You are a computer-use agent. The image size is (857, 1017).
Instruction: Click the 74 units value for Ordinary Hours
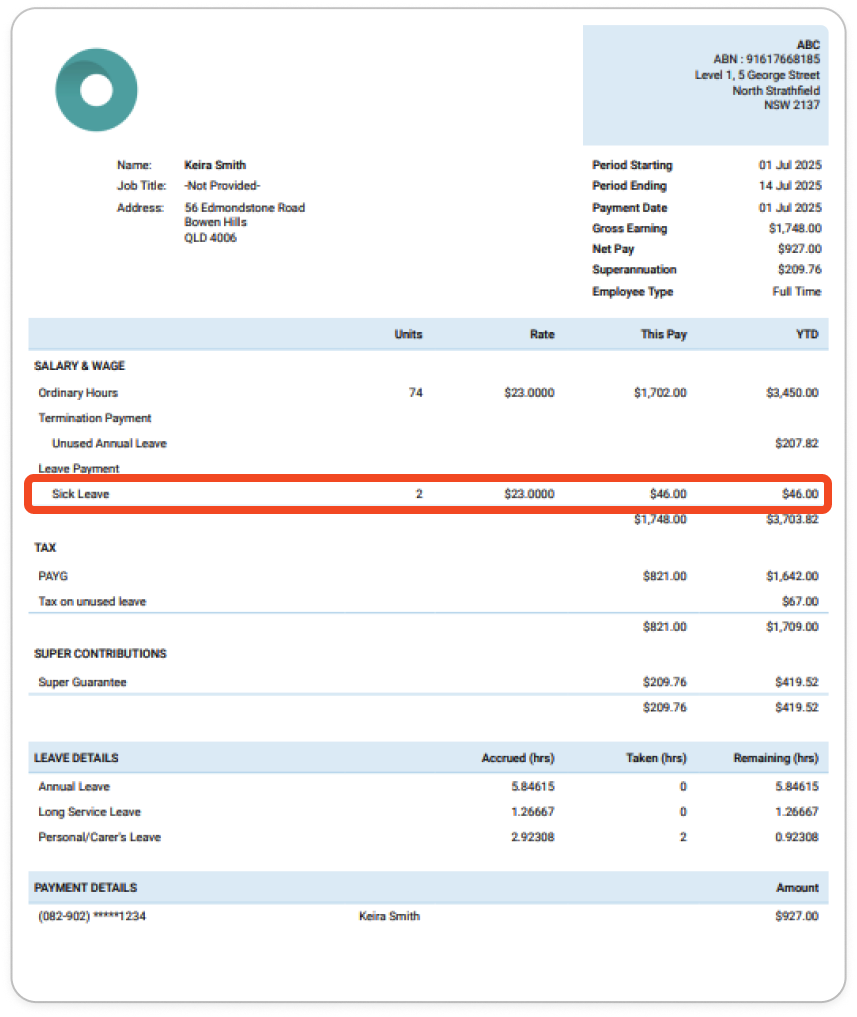coord(416,392)
